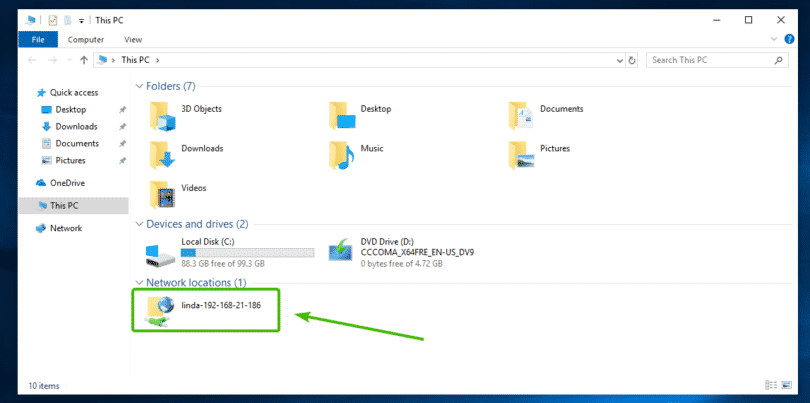Select the linda-192-168-21-186 network location
The image size is (810, 403).
point(206,311)
